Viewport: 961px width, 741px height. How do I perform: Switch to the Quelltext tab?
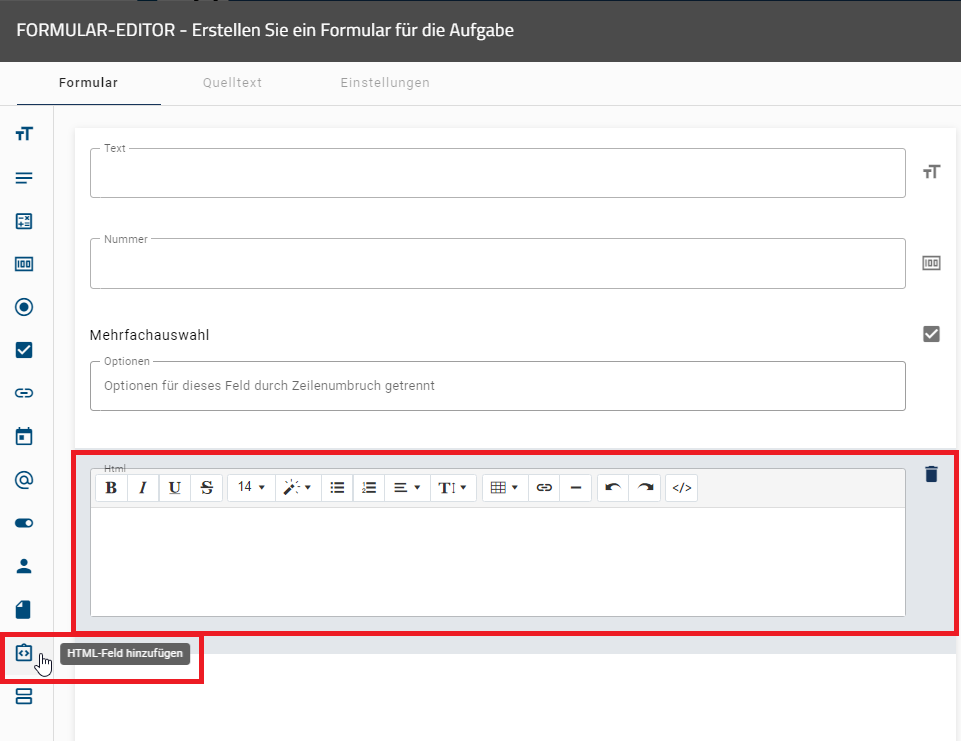click(232, 83)
